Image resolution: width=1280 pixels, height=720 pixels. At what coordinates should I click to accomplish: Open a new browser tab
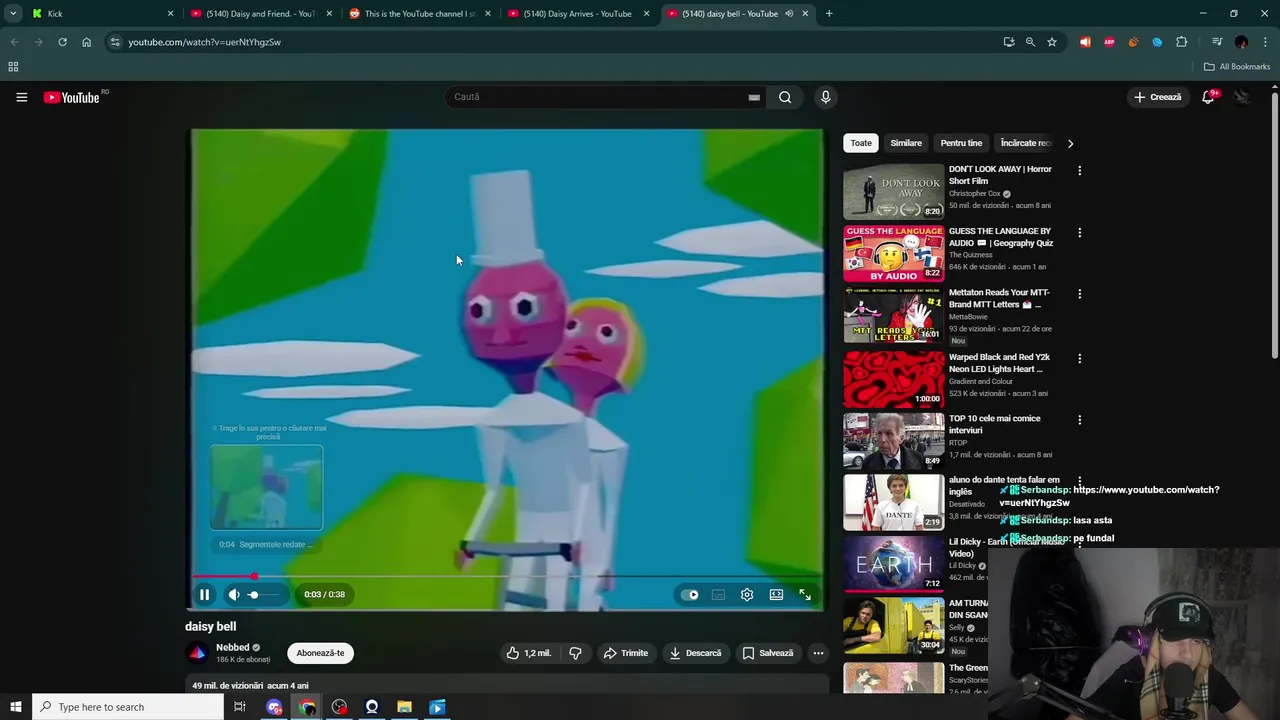[829, 14]
